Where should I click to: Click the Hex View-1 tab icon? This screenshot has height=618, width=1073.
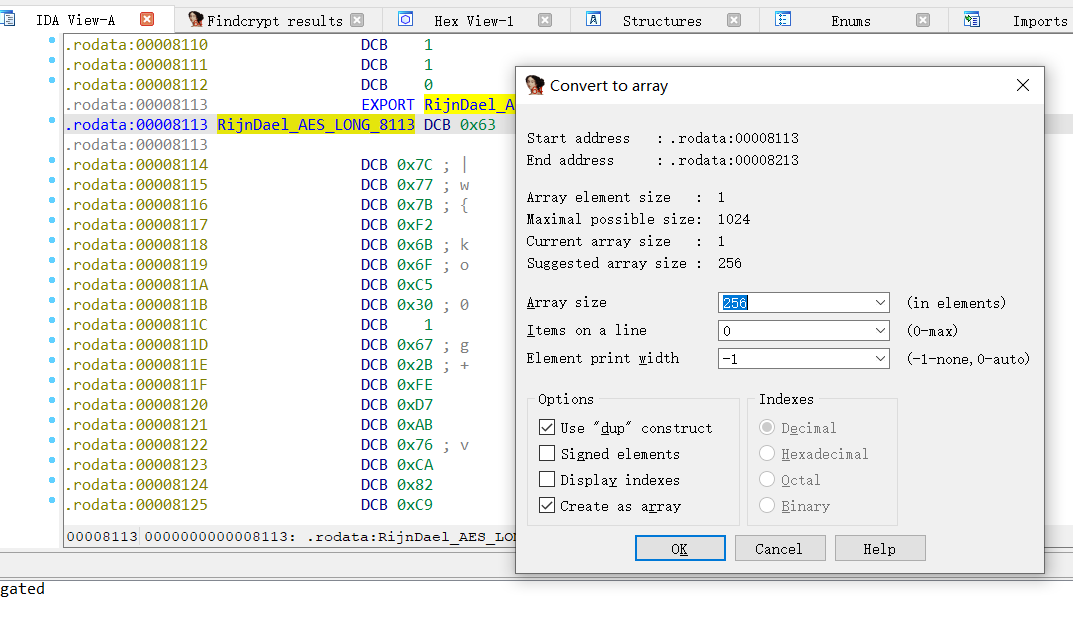[x=405, y=20]
